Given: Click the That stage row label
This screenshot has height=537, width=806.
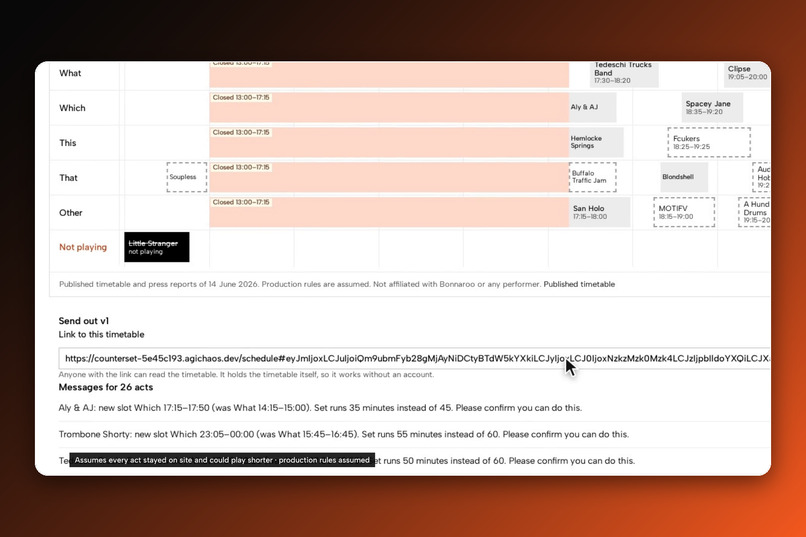Looking at the screenshot, I should 68,178.
